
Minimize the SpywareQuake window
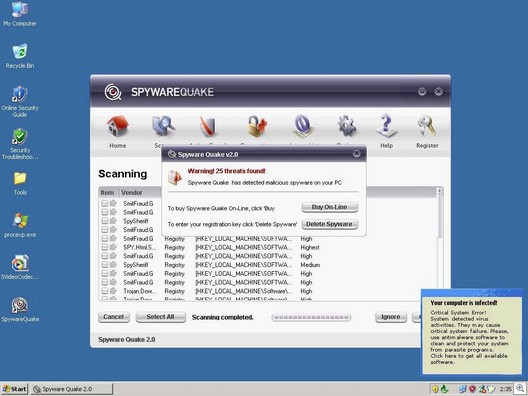coord(422,91)
